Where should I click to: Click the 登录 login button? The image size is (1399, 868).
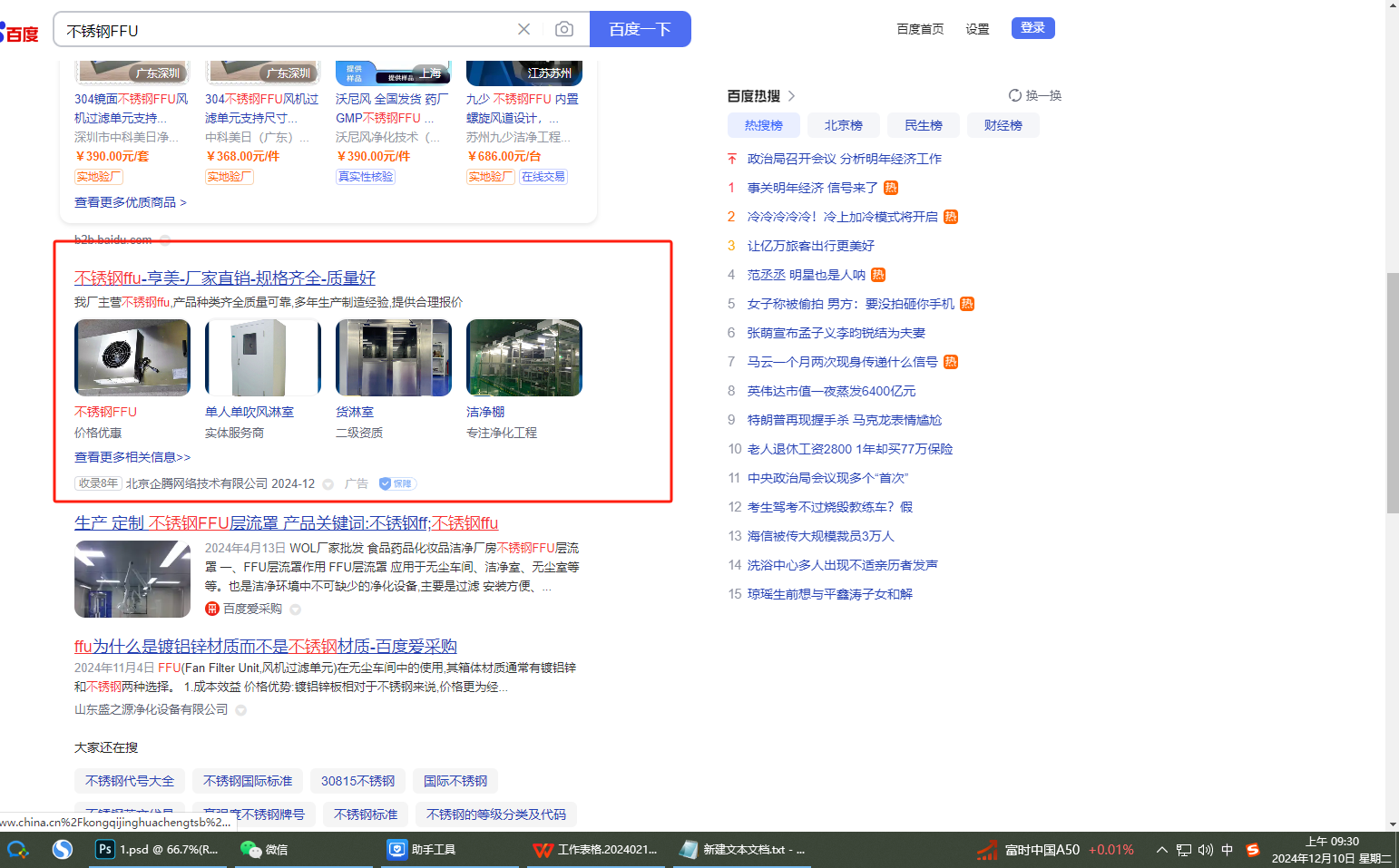point(1033,28)
